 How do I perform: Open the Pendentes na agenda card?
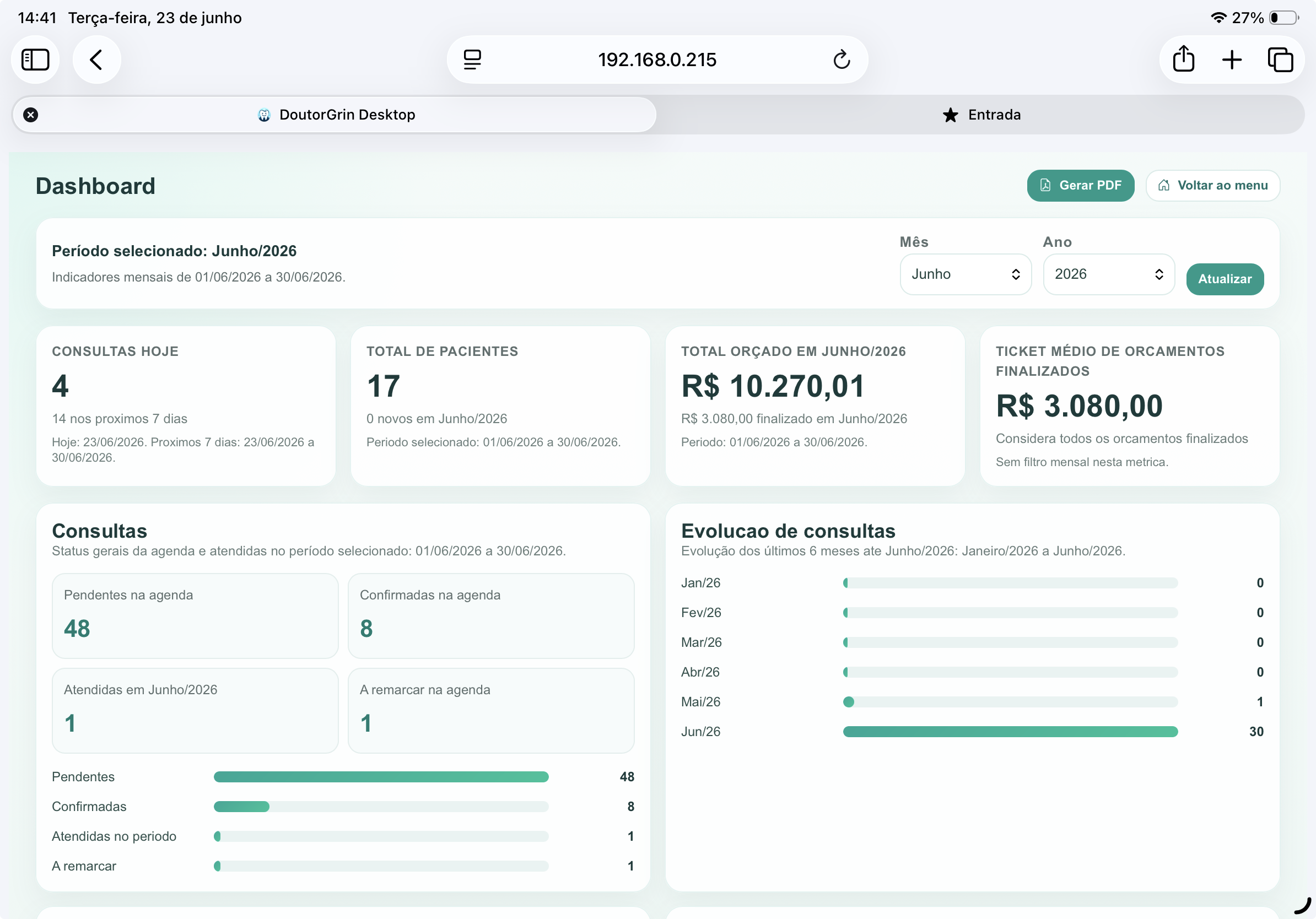[x=195, y=616]
